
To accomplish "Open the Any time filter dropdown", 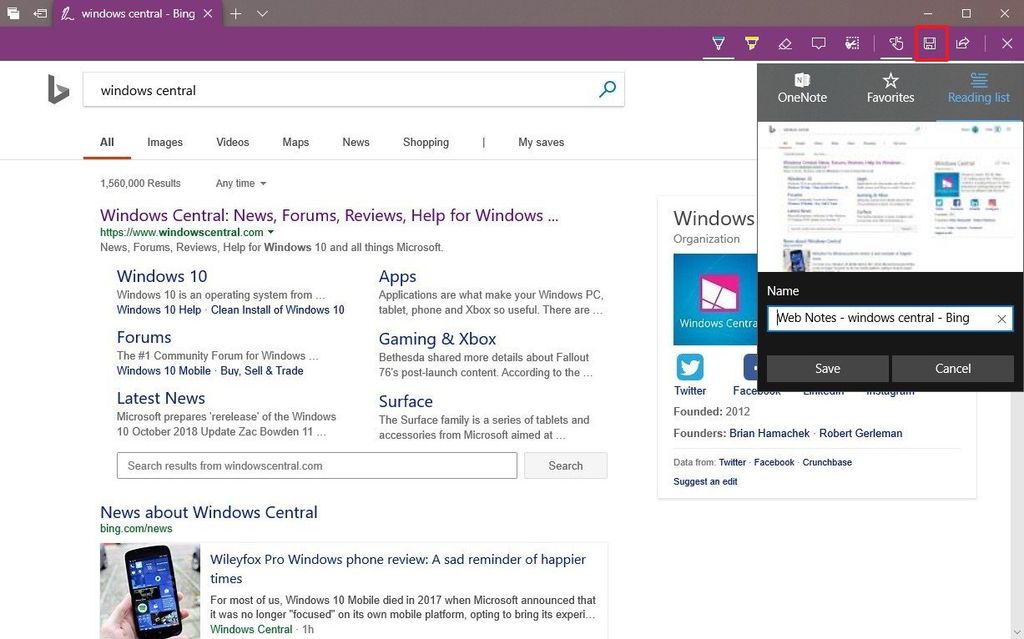I will (239, 183).
